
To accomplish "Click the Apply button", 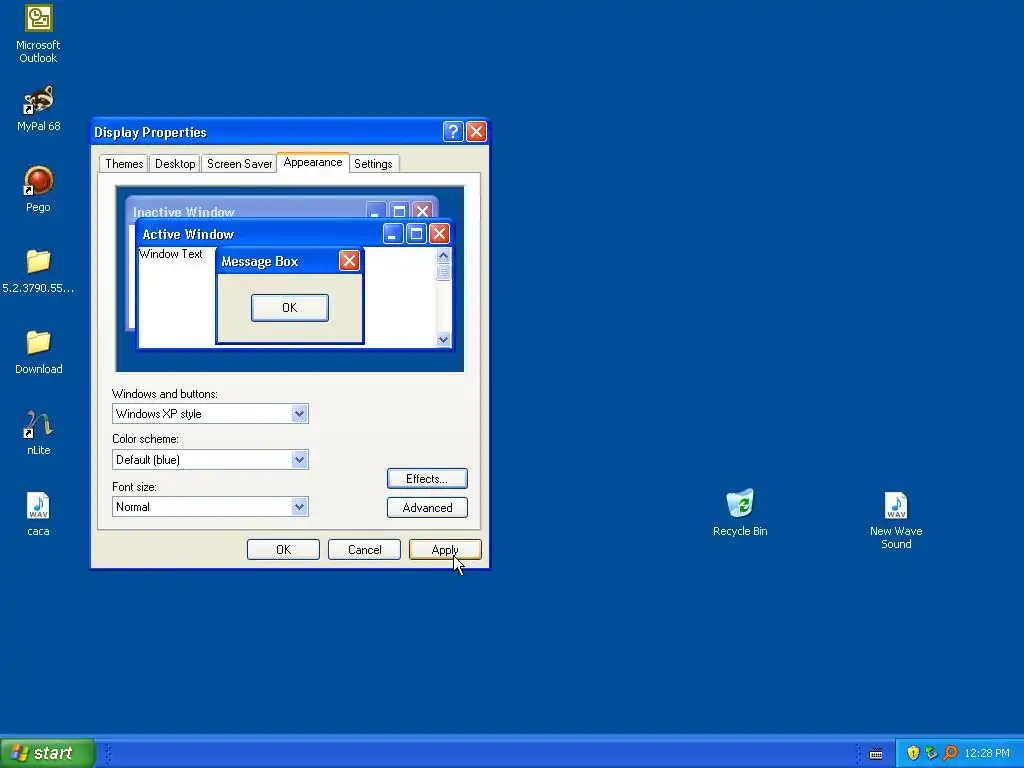I will pos(445,550).
